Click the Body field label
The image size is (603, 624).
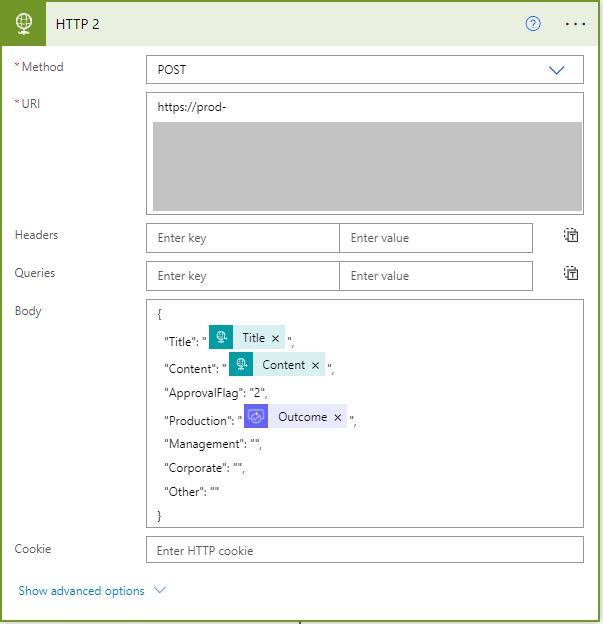tap(28, 311)
